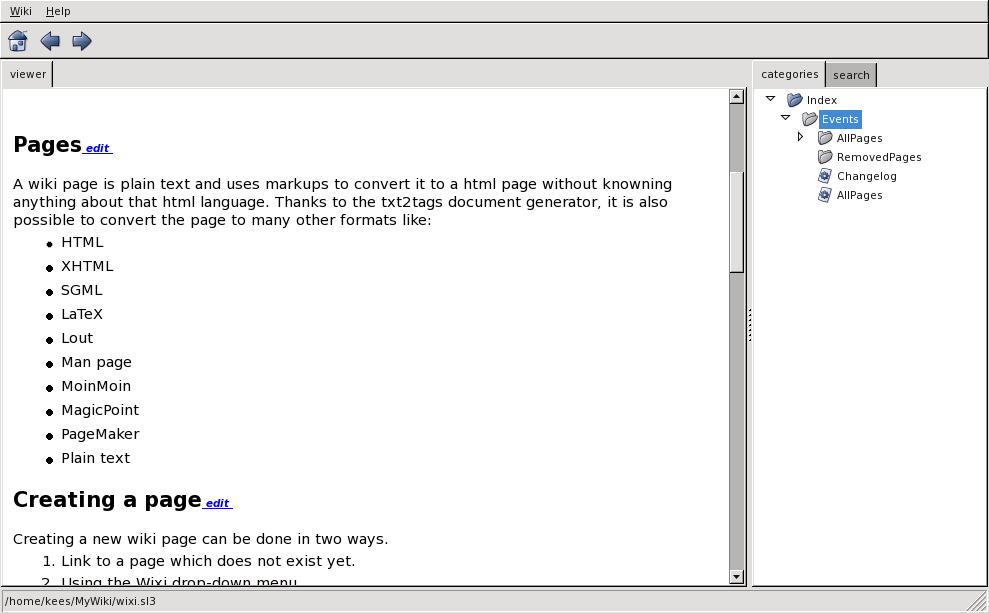This screenshot has height=613, width=989.
Task: Click the RemovedPages folder icon
Action: 825,157
